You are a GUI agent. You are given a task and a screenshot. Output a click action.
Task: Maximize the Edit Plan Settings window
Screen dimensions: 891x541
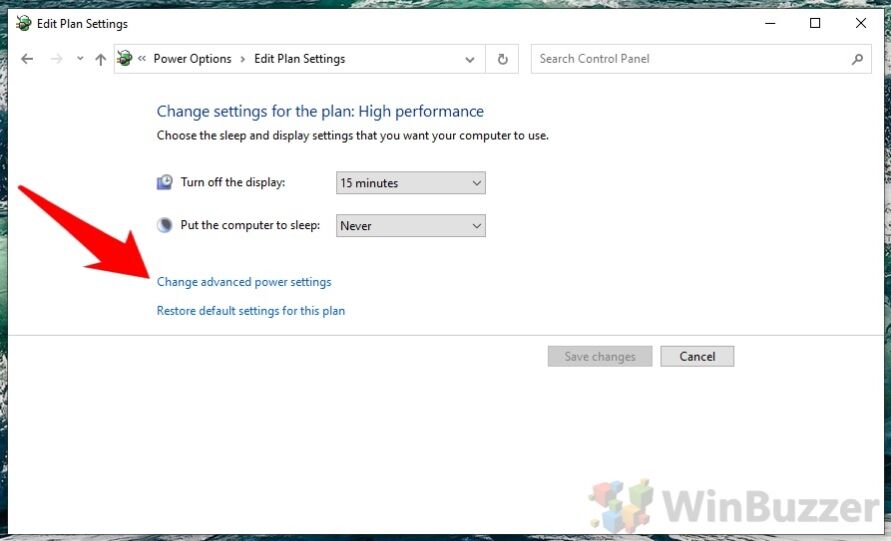point(815,23)
